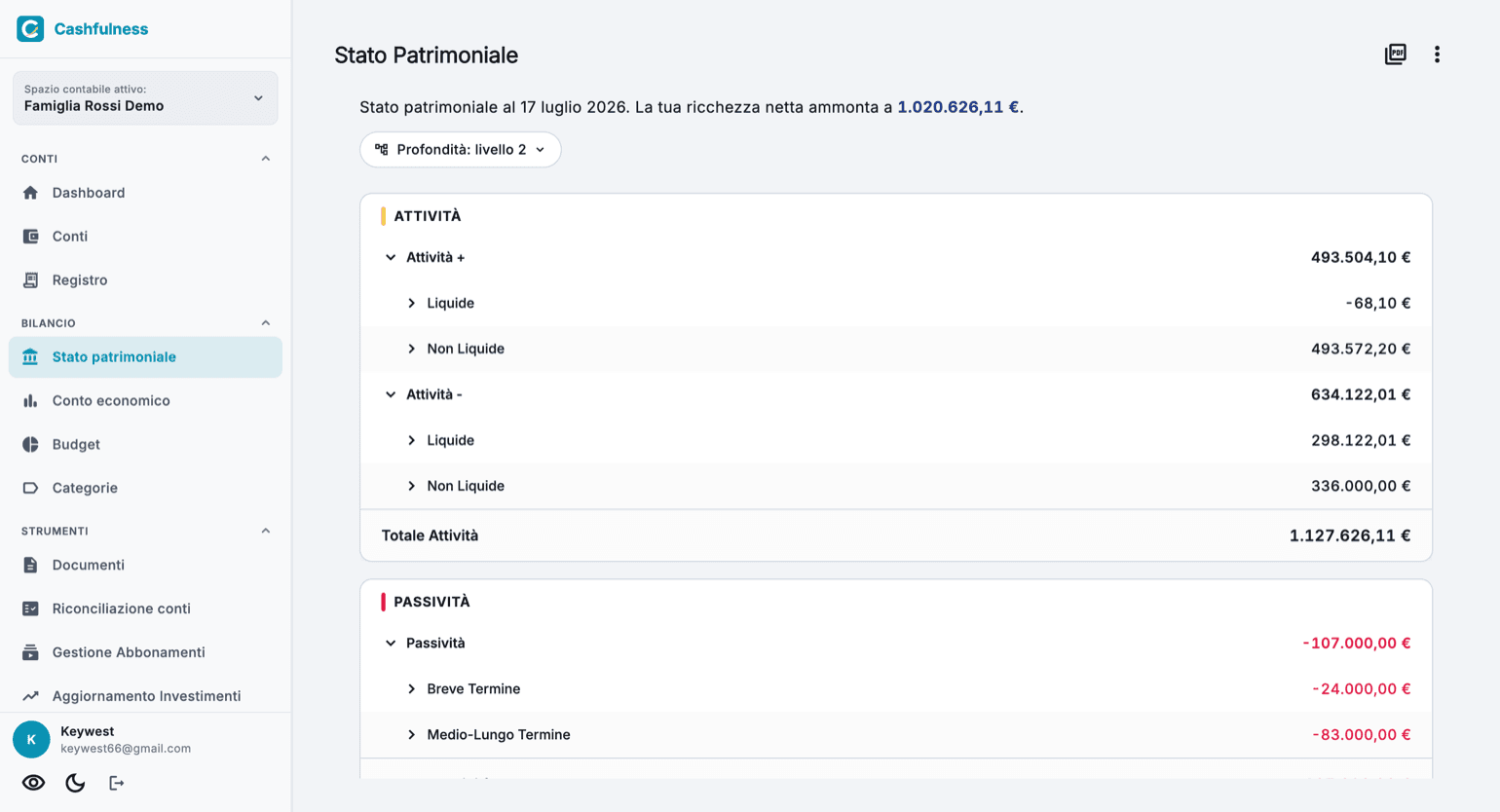1500x812 pixels.
Task: Click the net worth 1.020.626,11 € amount
Action: pyautogui.click(x=957, y=107)
